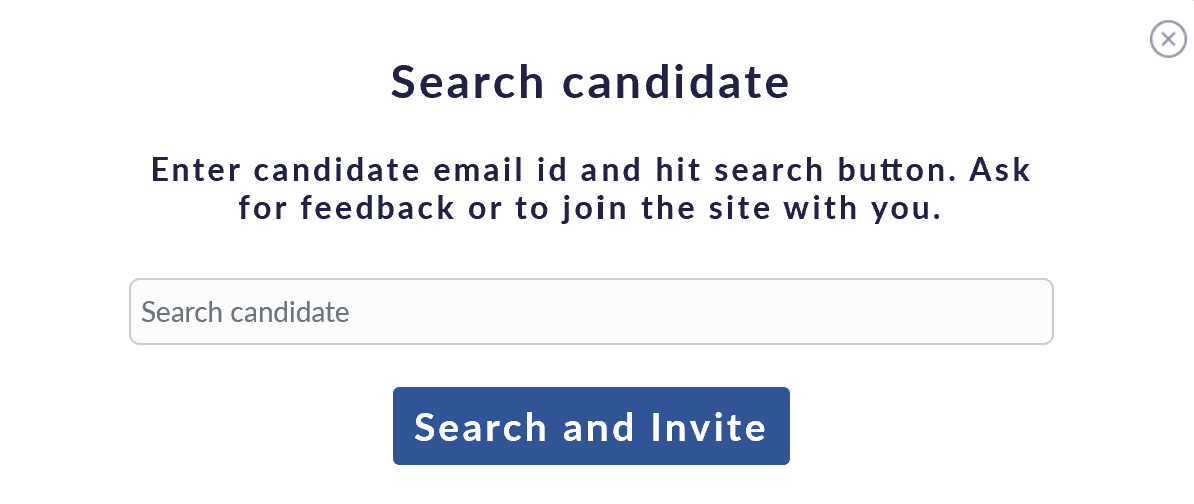Viewport: 1194px width, 504px height.
Task: Submit the candidate search and invite
Action: [x=591, y=426]
